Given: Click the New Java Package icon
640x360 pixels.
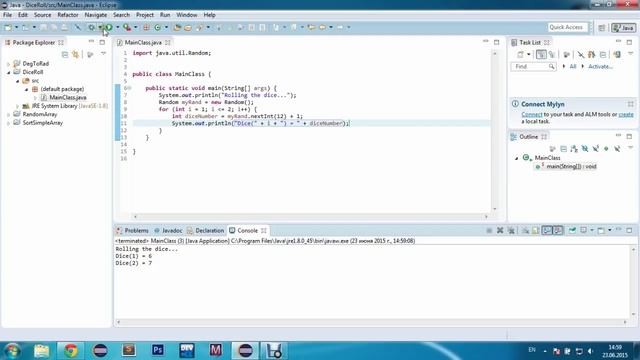Looking at the screenshot, I should point(146,27).
